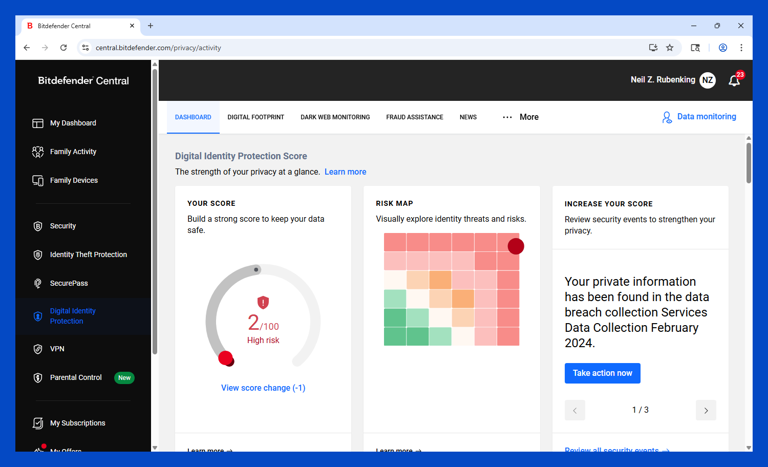Switch to the Dashboard tab
This screenshot has height=467, width=768.
pos(193,117)
